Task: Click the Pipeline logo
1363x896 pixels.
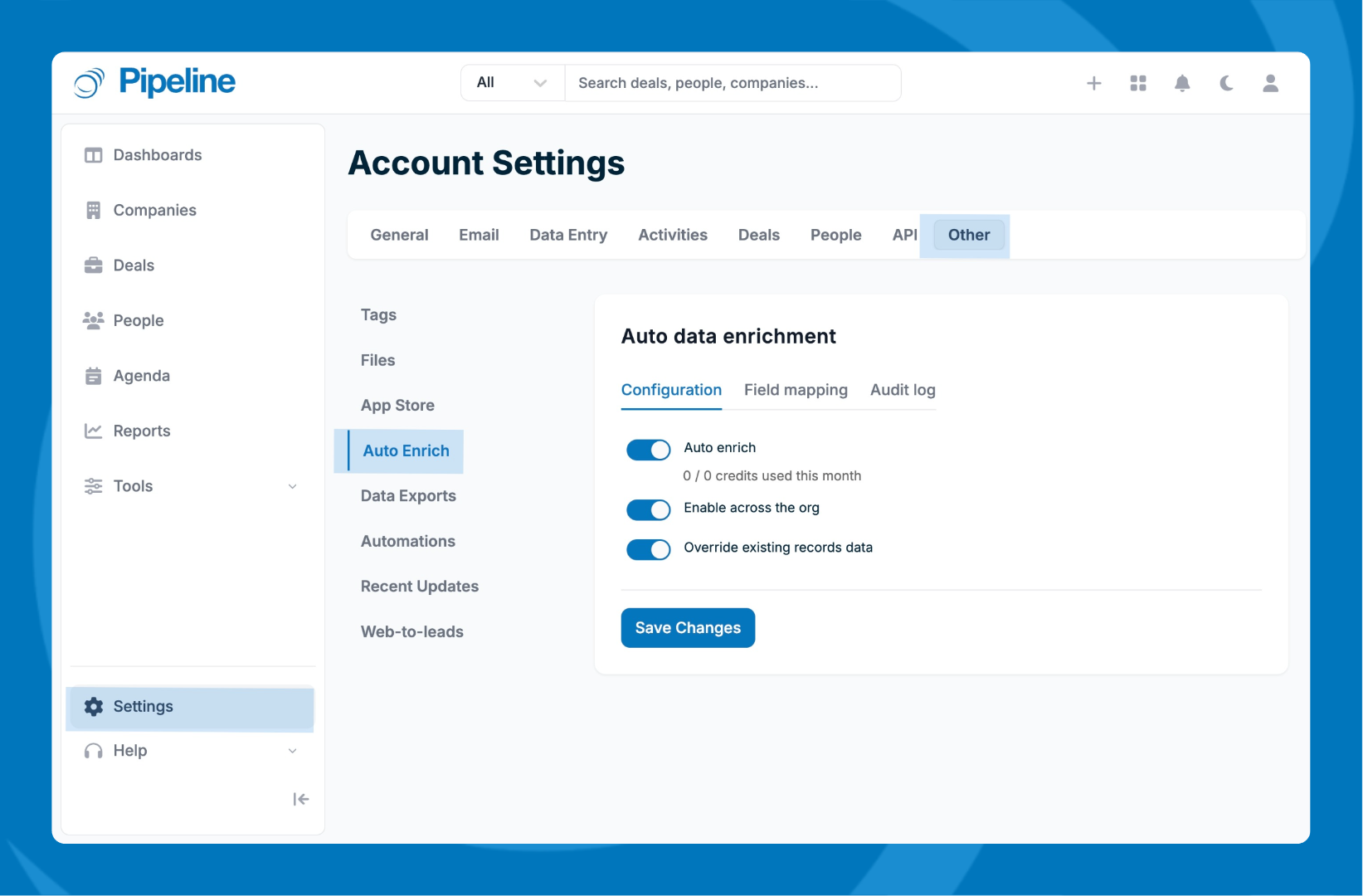Action: click(x=155, y=82)
